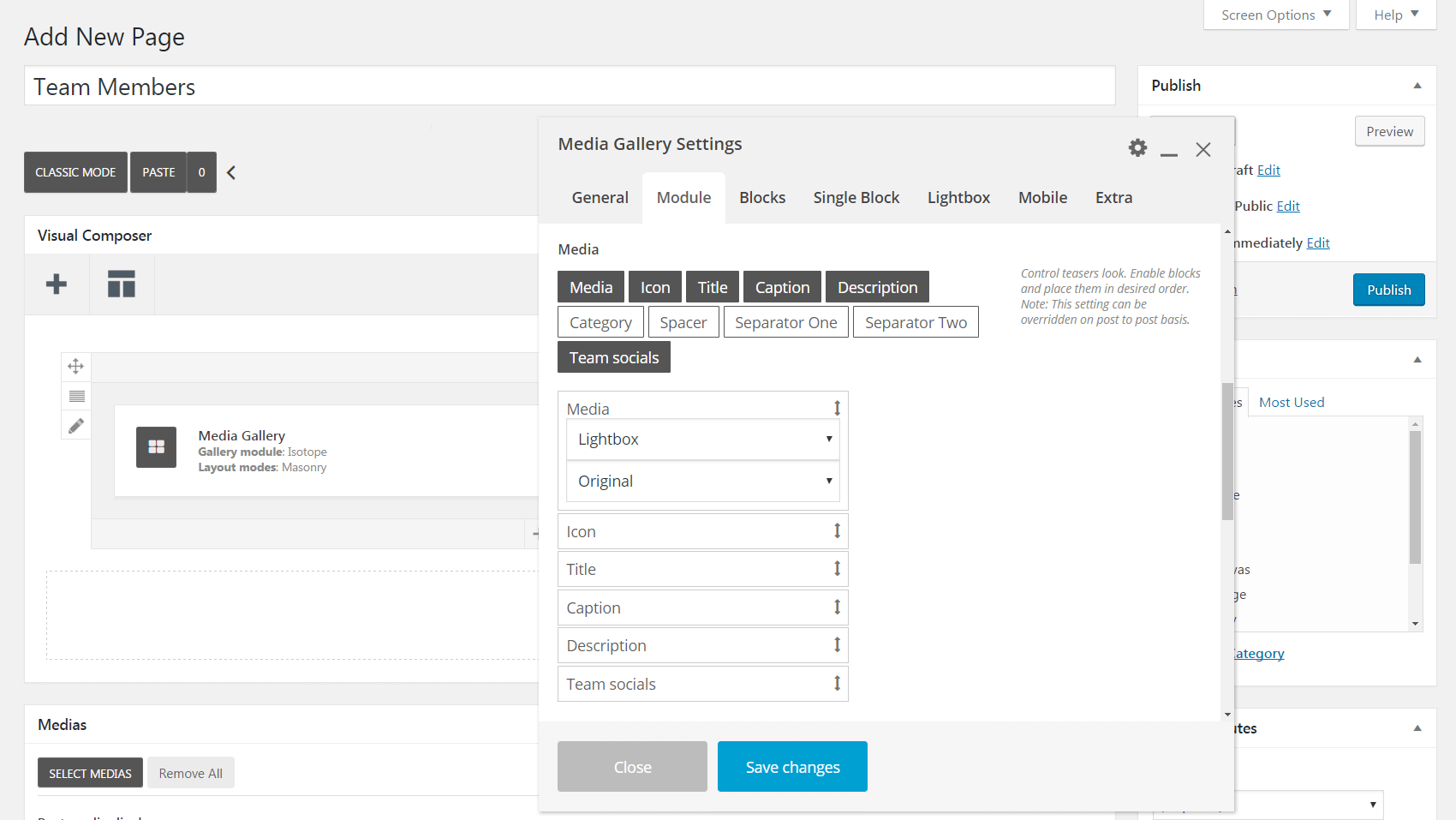The width and height of the screenshot is (1456, 820).
Task: Click the row move handle icon
Action: (76, 367)
